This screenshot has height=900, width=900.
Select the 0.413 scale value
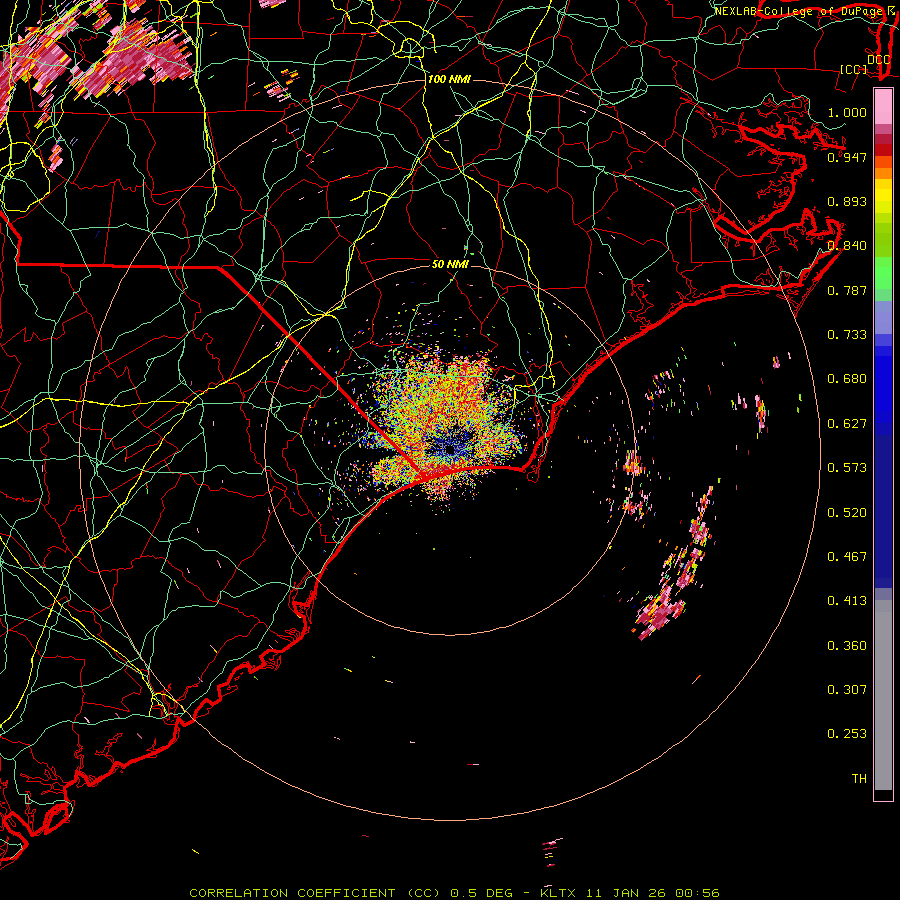pos(847,600)
